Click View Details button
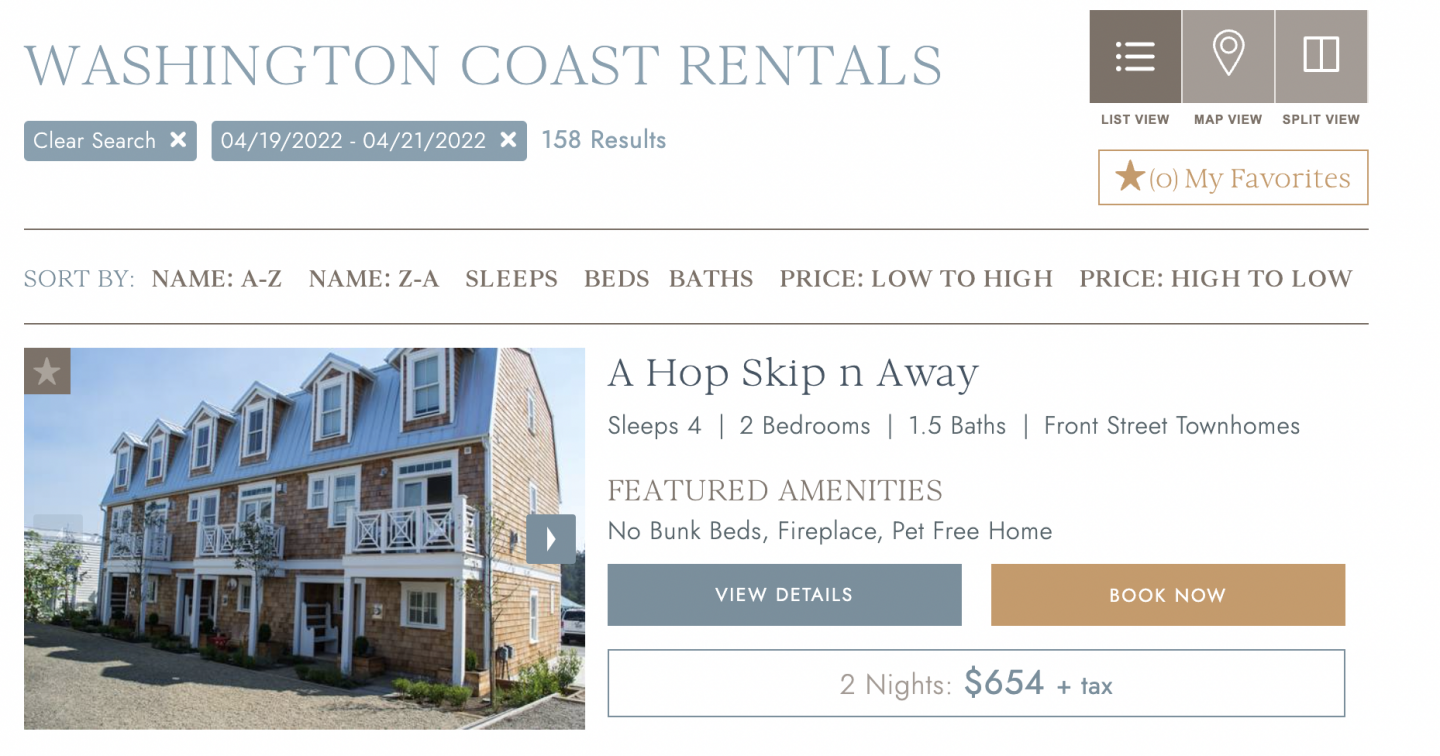The width and height of the screenshot is (1440, 756). [784, 595]
